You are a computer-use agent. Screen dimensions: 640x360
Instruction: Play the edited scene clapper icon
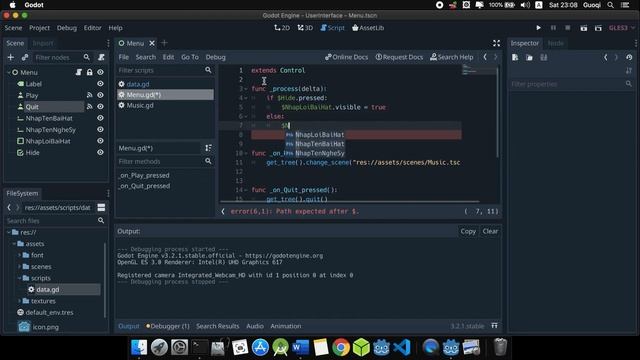click(x=584, y=28)
